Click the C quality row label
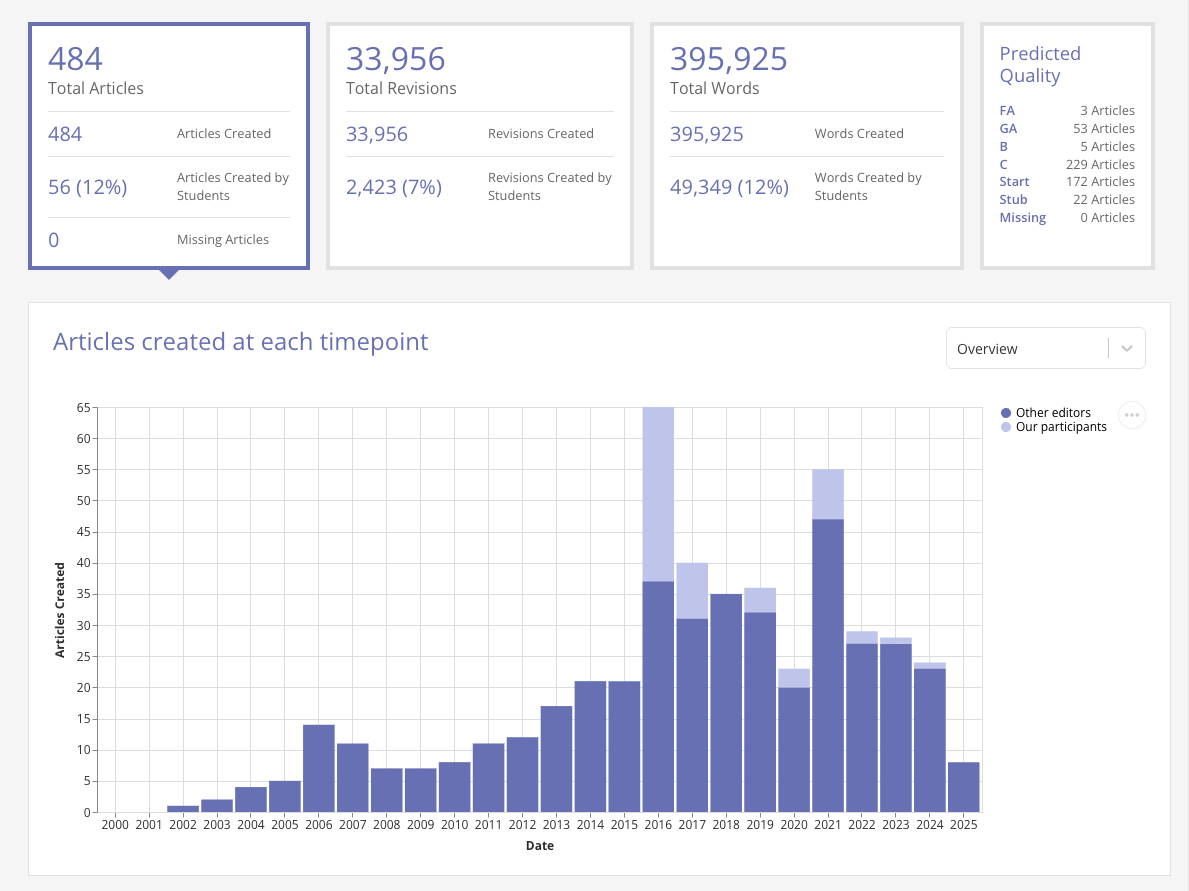This screenshot has width=1189, height=891. tap(1003, 165)
